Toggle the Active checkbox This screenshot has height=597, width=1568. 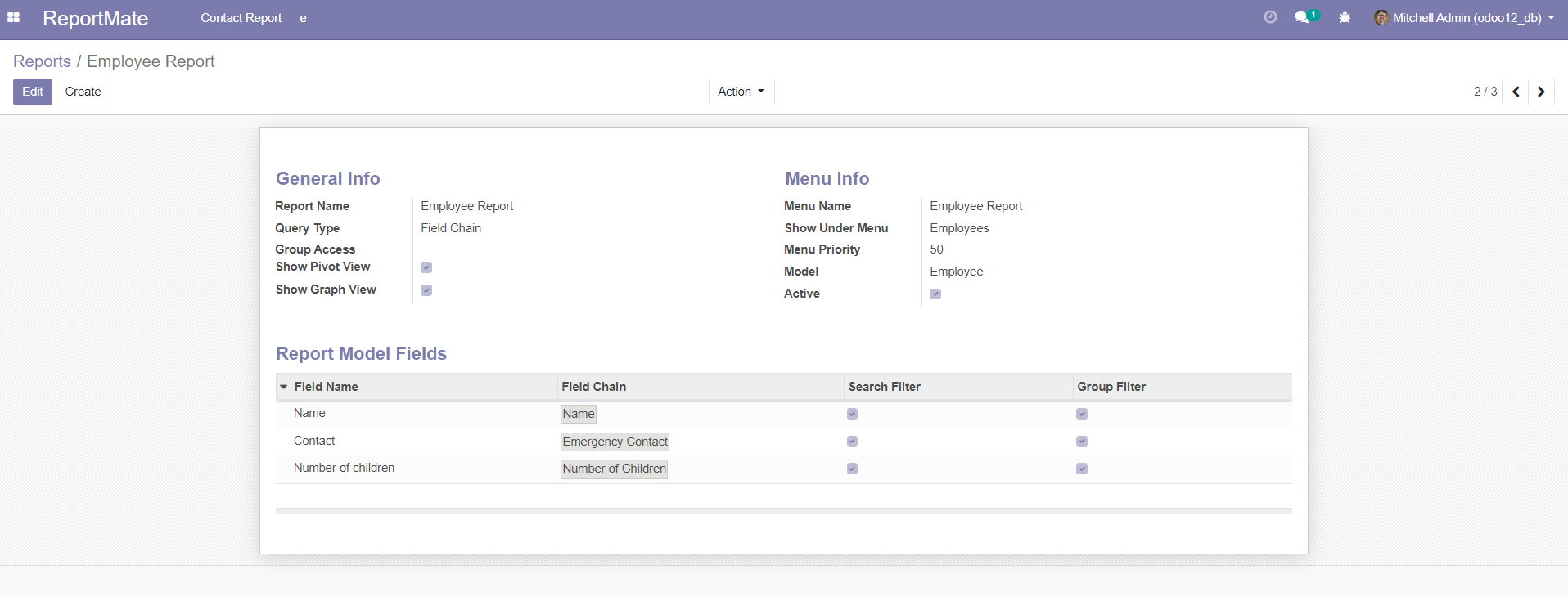click(935, 294)
